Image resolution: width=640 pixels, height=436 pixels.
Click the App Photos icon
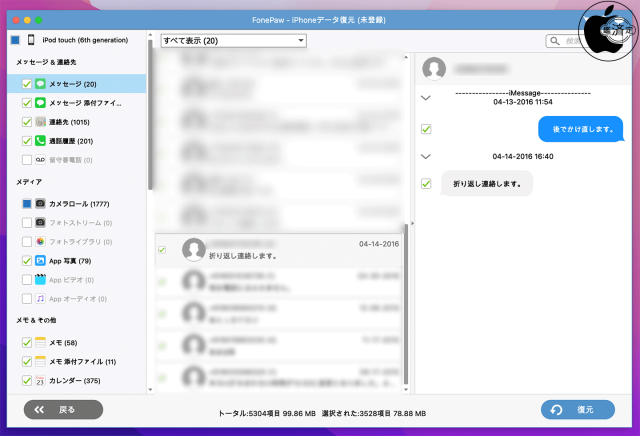[40, 260]
